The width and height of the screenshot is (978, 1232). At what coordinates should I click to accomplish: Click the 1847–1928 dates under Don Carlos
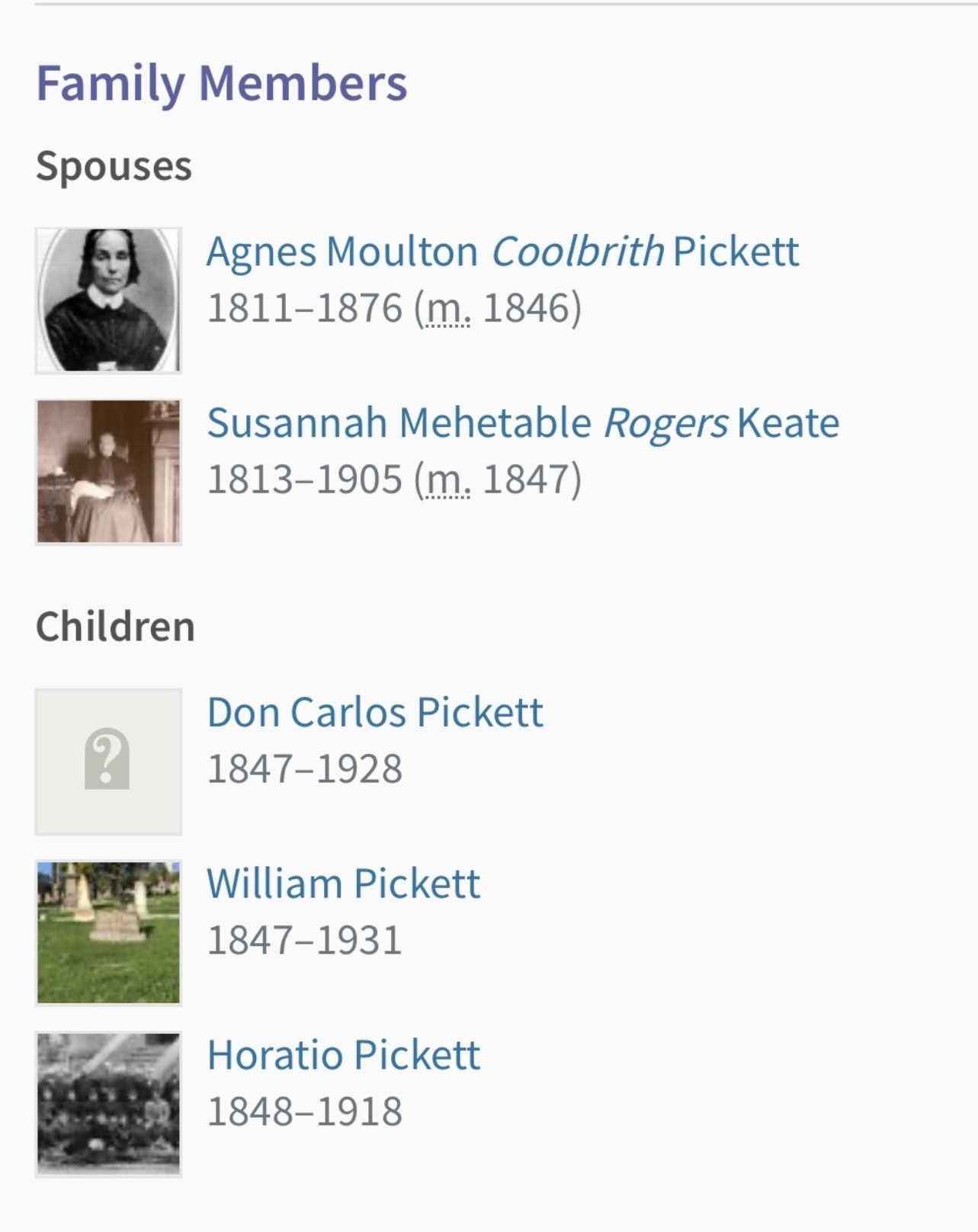tap(304, 769)
